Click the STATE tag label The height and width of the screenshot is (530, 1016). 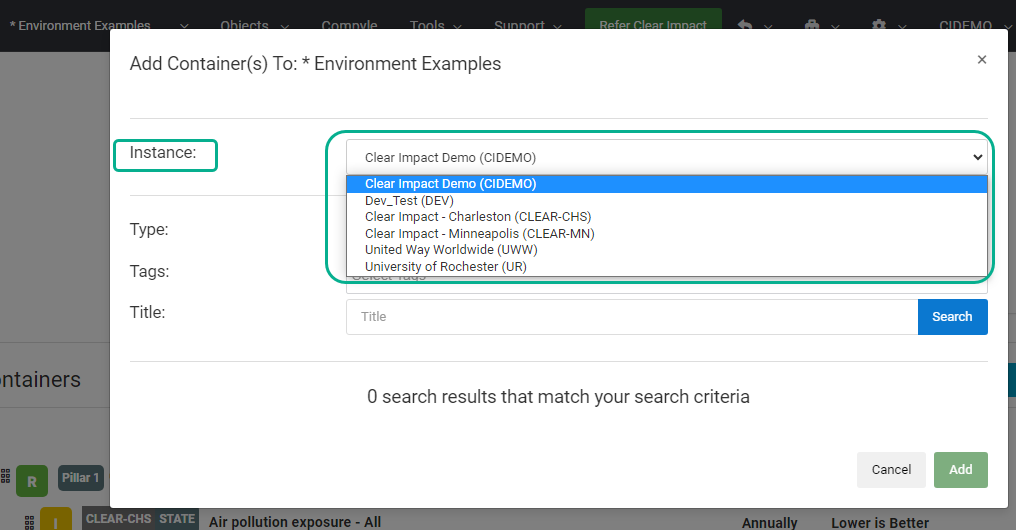pos(177,519)
